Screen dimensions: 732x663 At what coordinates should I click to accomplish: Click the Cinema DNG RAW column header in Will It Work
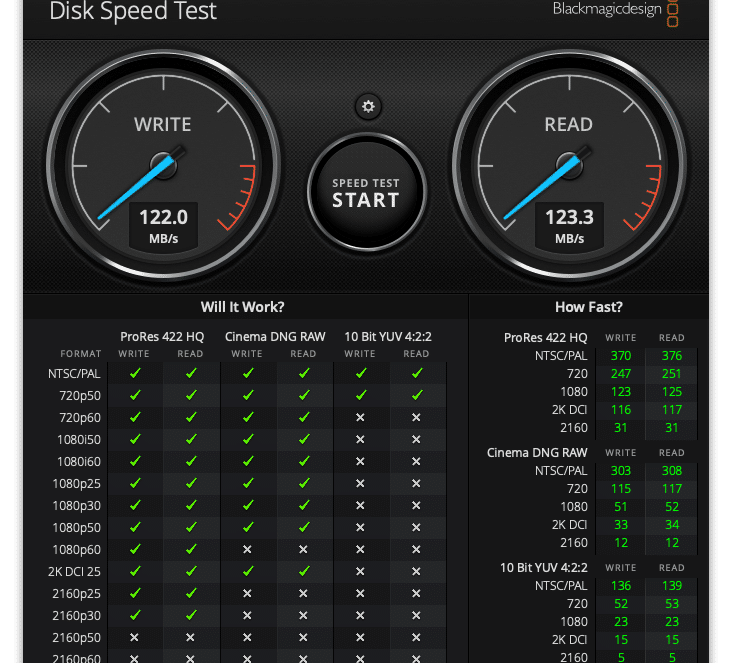[275, 337]
